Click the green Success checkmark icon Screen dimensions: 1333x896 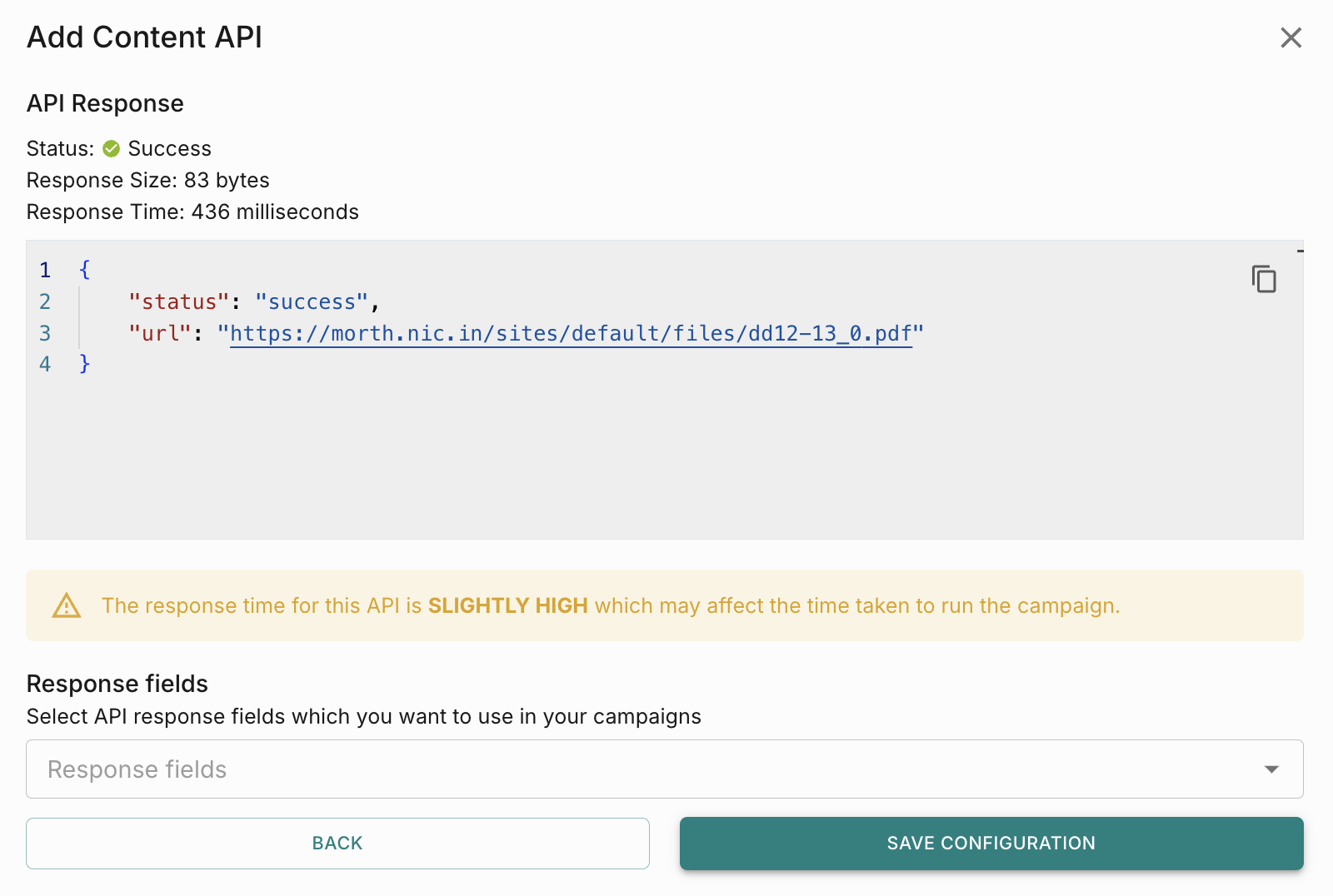[x=111, y=149]
